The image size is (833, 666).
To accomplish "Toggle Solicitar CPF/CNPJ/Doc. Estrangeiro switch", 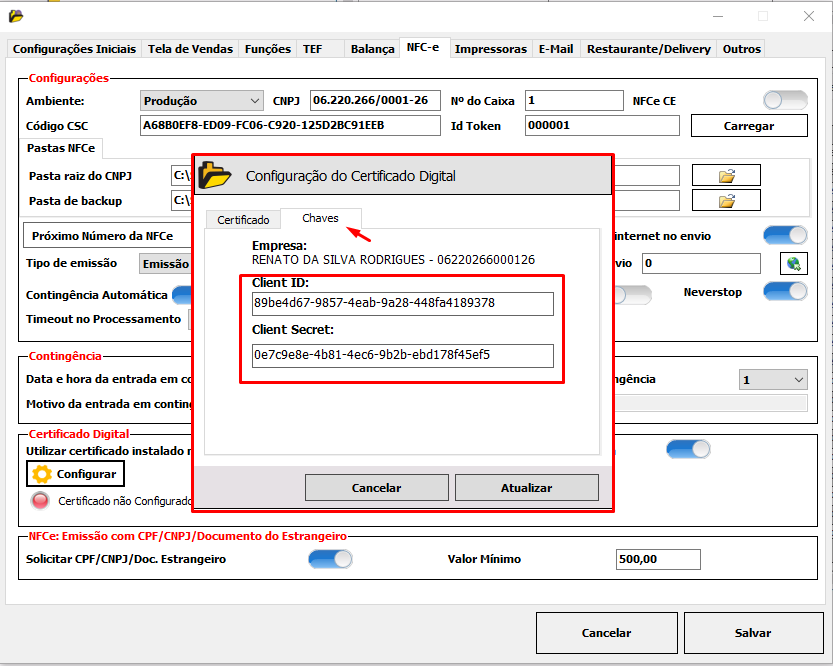I will [x=330, y=559].
